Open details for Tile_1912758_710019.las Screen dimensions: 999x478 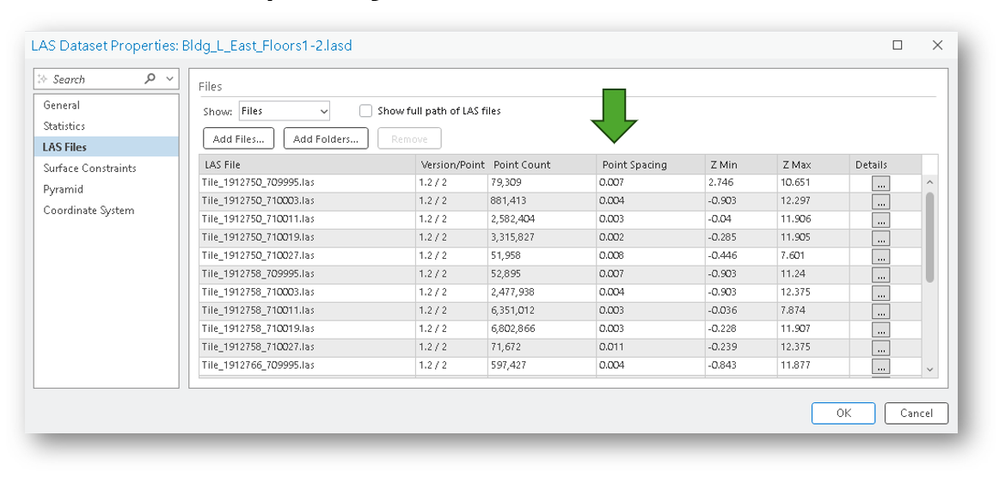tap(880, 330)
